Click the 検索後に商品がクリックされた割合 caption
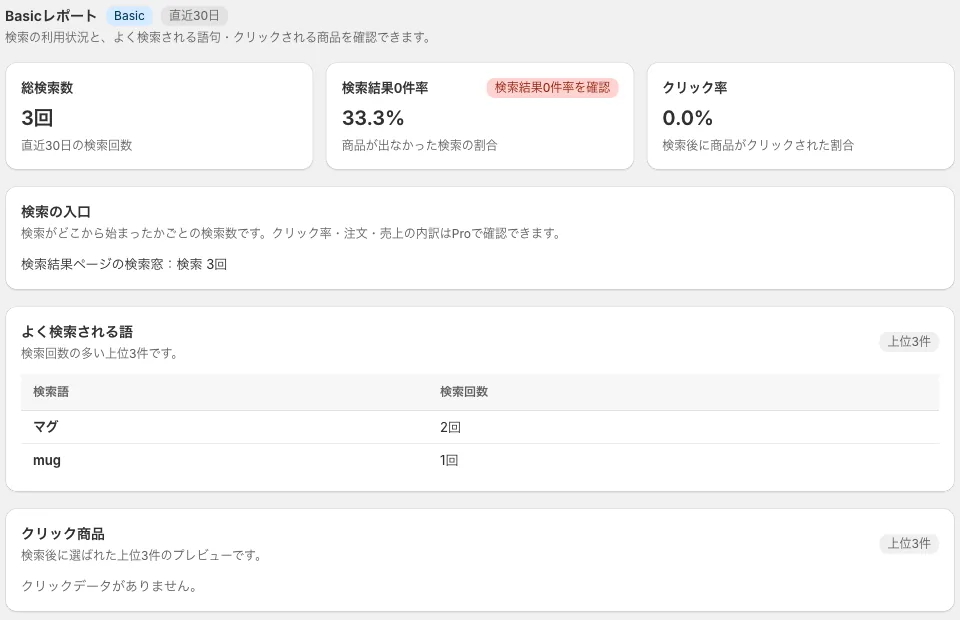Viewport: 960px width, 620px height. point(758,145)
